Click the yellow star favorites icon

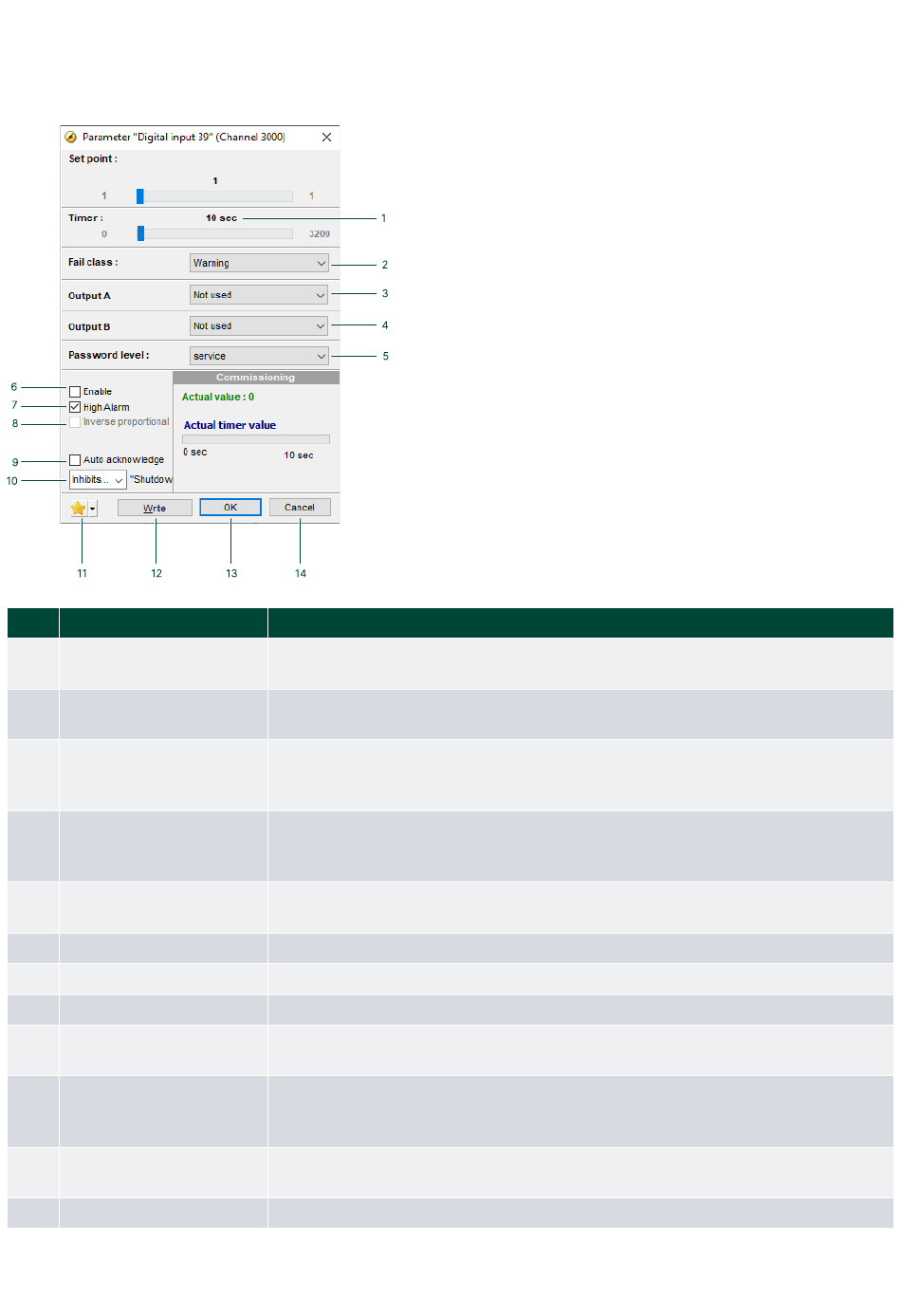(x=78, y=509)
